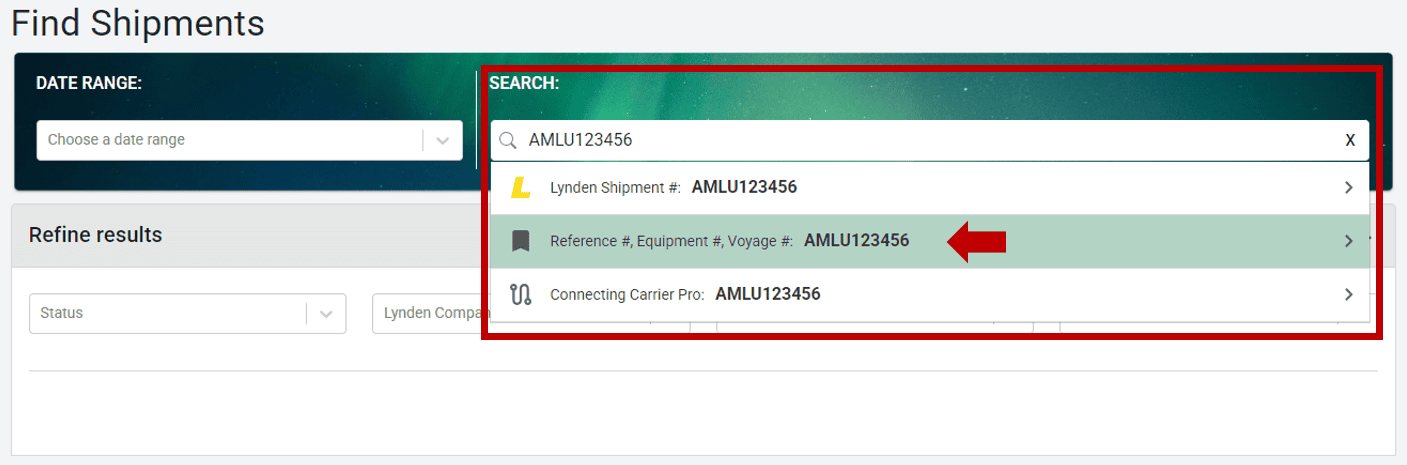
Task: Click into the search field text AMLU123456
Action: coord(580,140)
